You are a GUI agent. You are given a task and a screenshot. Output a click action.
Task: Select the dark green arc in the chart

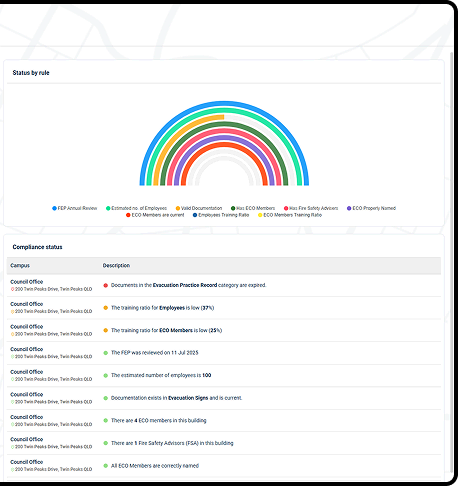[224, 124]
